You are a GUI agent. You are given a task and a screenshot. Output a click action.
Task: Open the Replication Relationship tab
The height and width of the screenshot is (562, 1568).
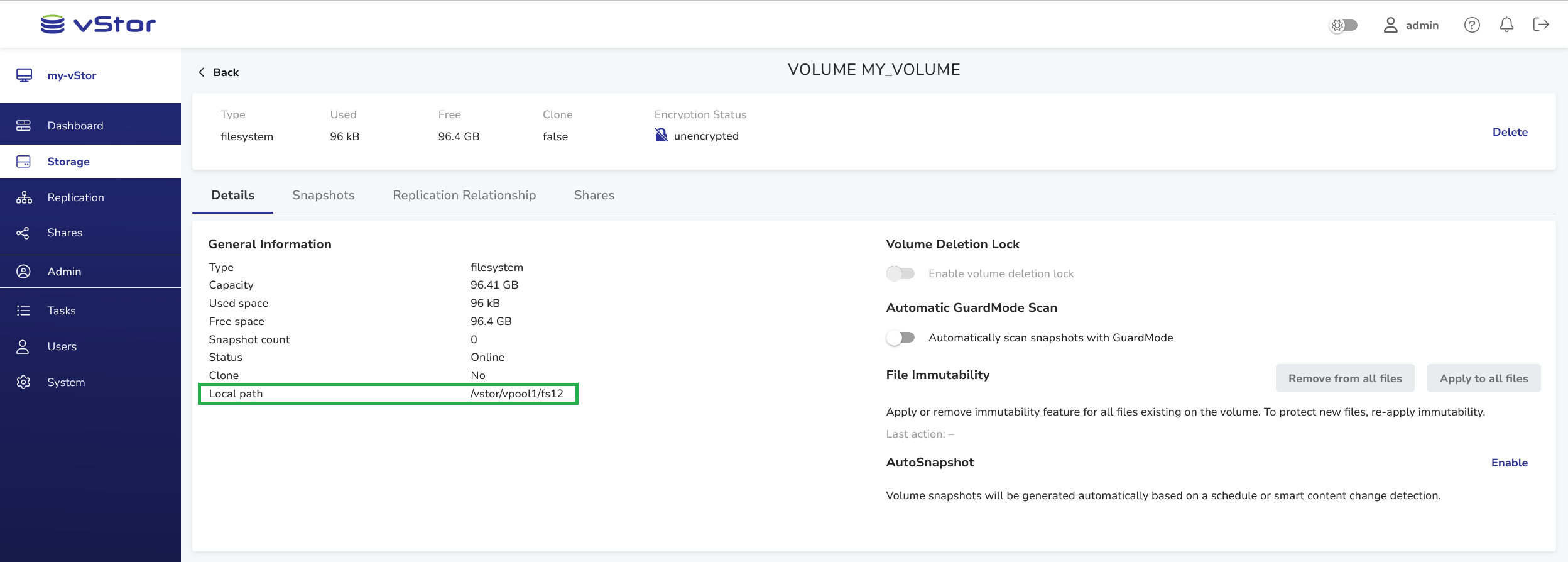coord(464,196)
